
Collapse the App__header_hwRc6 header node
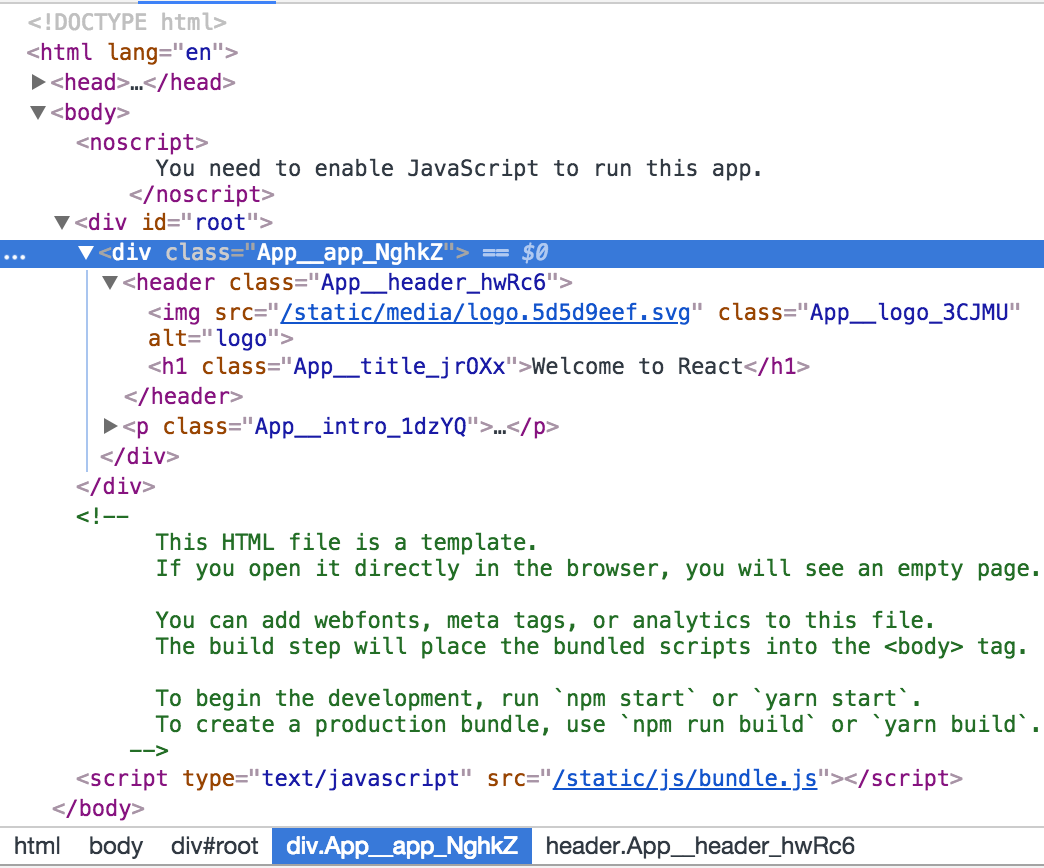point(110,282)
